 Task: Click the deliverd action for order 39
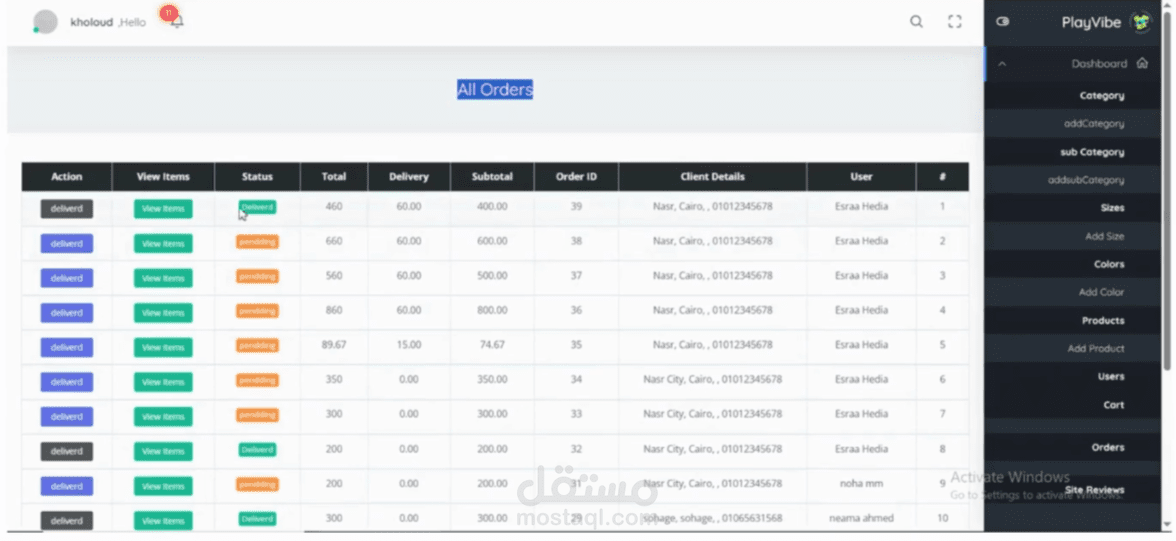coord(67,209)
